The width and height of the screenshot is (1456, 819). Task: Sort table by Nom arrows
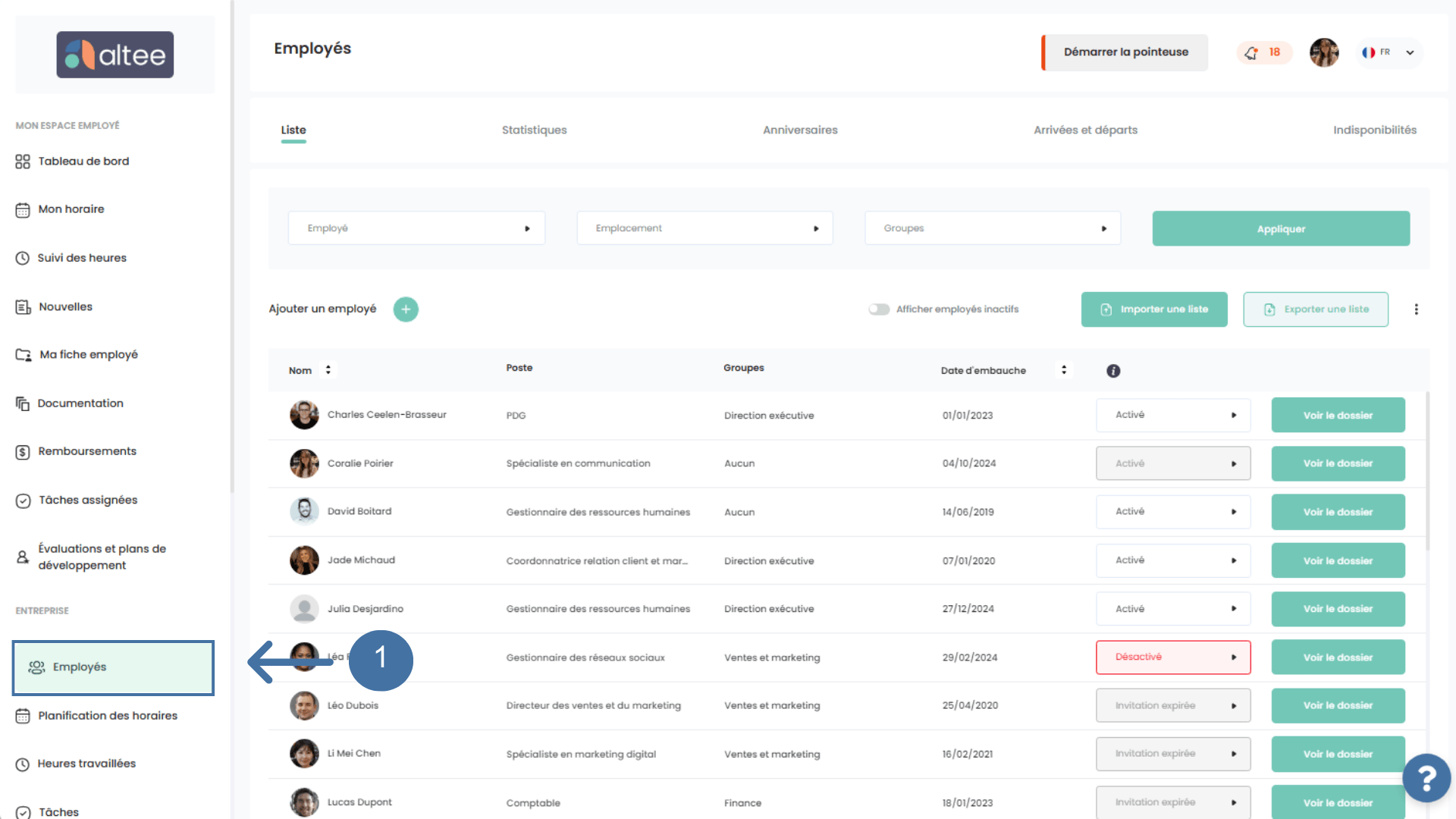[328, 370]
